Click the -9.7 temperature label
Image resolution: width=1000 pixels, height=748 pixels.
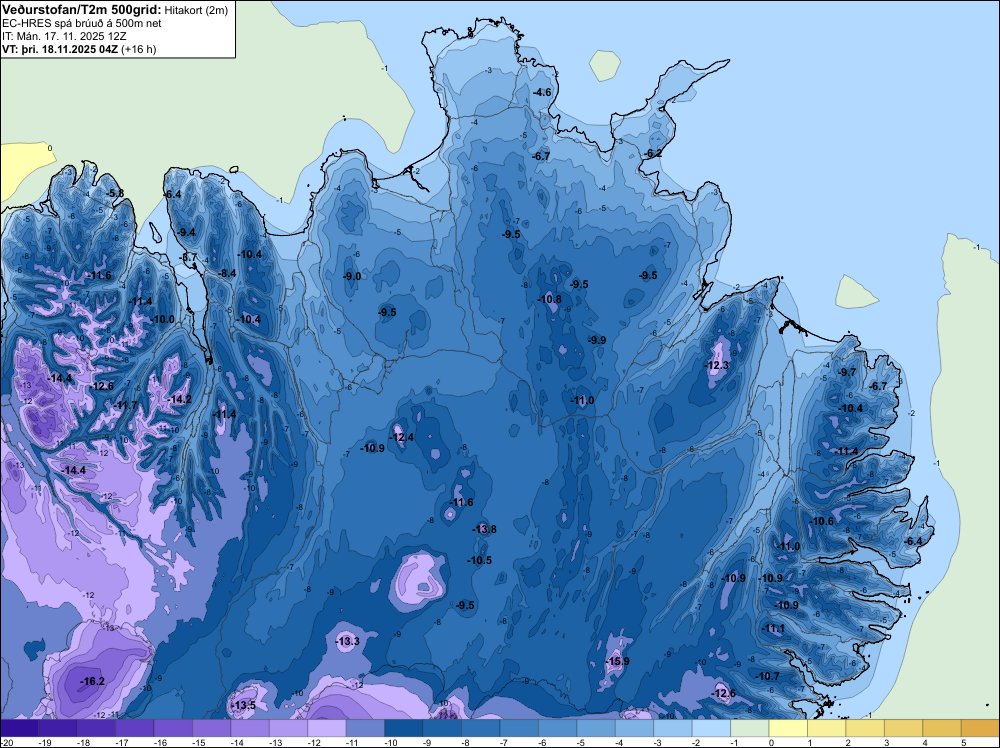click(846, 372)
